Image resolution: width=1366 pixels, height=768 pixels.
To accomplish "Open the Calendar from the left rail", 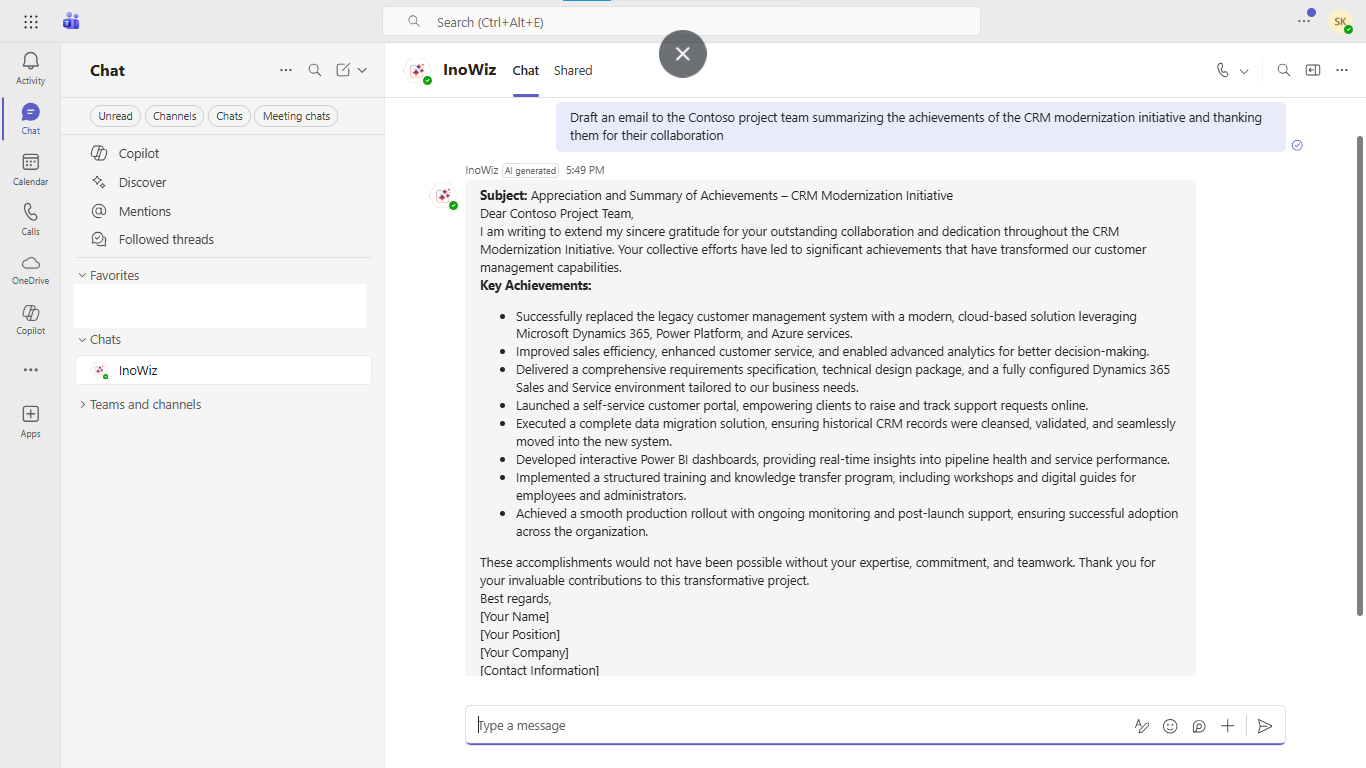I will click(30, 168).
